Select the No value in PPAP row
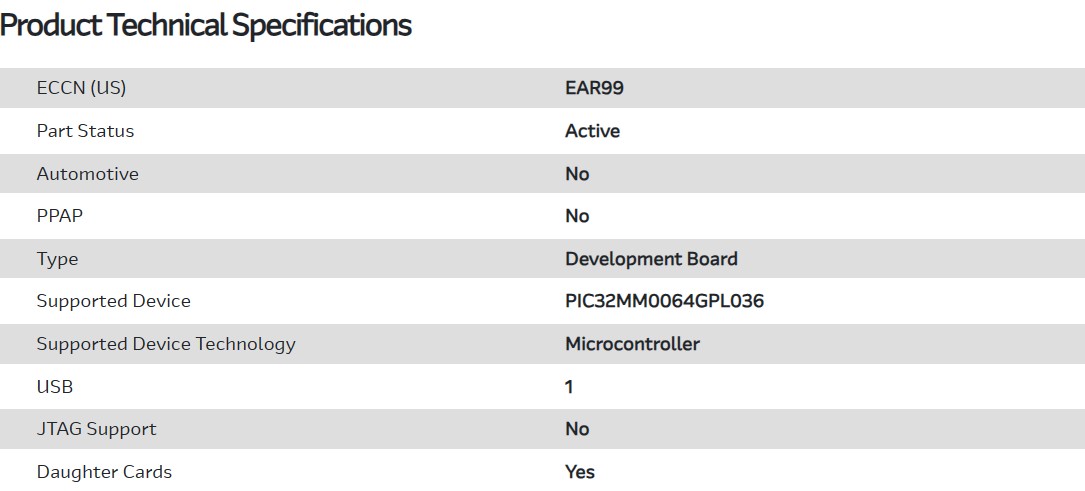 point(577,216)
